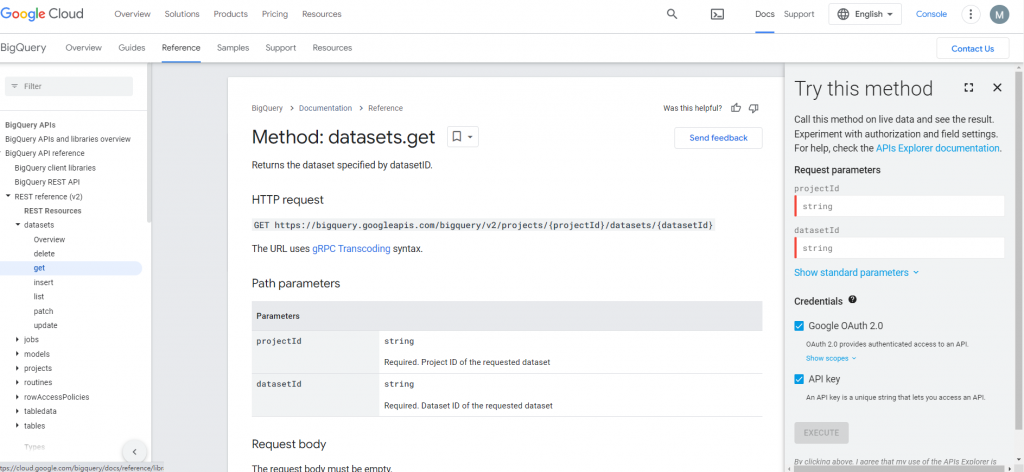Open the Cloud Shell terminal icon
This screenshot has height=472, width=1024.
pos(717,14)
